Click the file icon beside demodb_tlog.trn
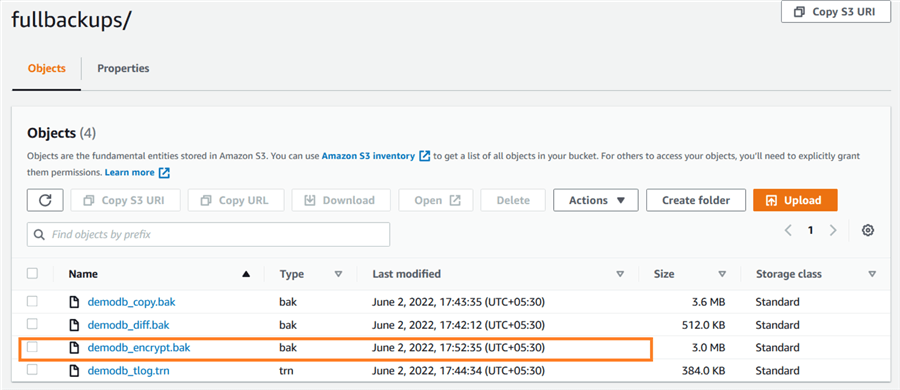 pyautogui.click(x=74, y=370)
